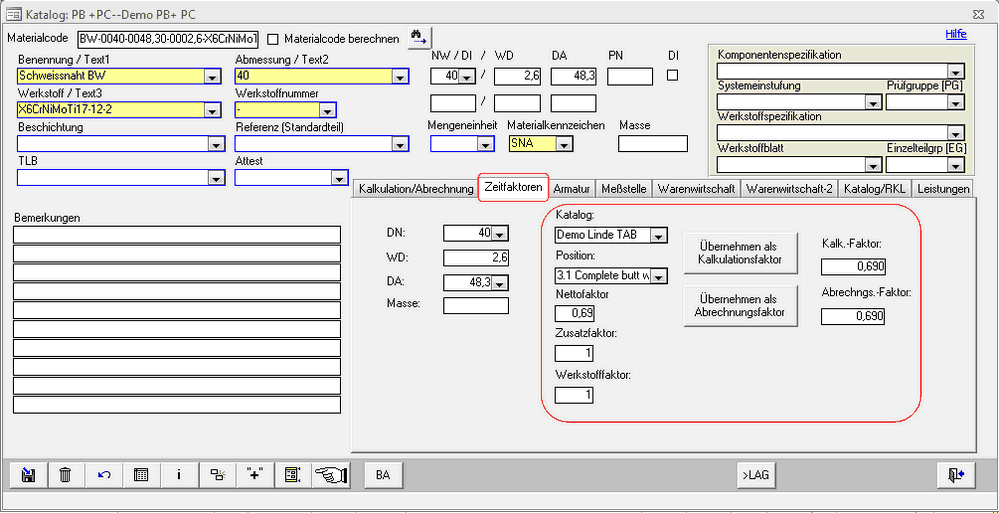Click the 'i' information icon
This screenshot has width=999, height=513.
pyautogui.click(x=179, y=475)
